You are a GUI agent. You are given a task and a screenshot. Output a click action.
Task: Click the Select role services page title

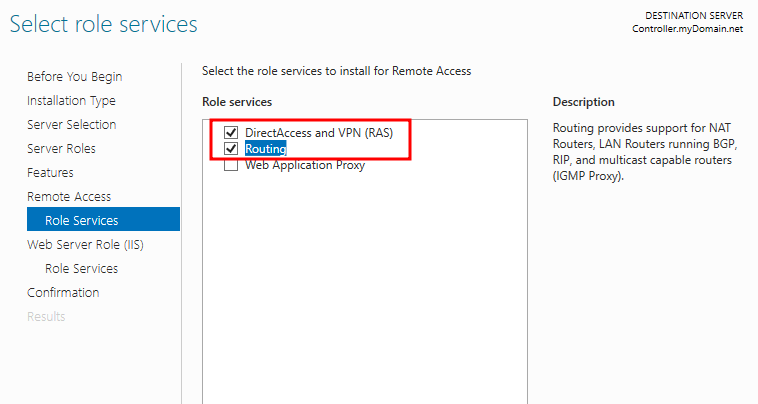tap(103, 24)
